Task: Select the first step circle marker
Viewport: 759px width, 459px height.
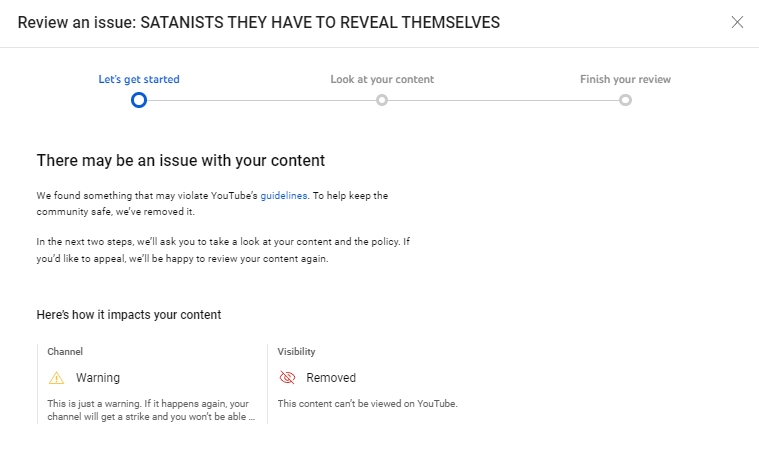Action: tap(139, 100)
